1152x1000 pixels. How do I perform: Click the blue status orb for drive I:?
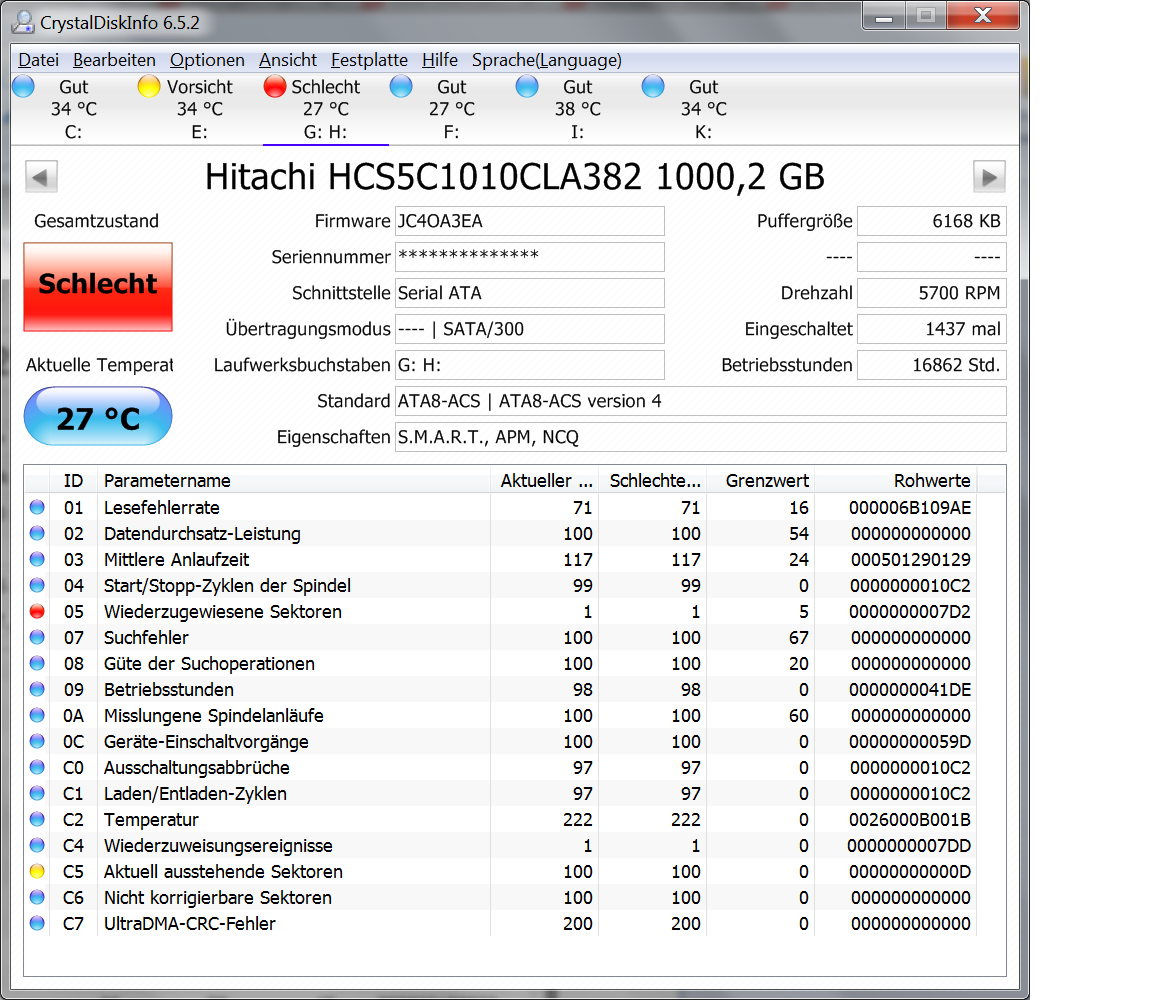click(527, 87)
